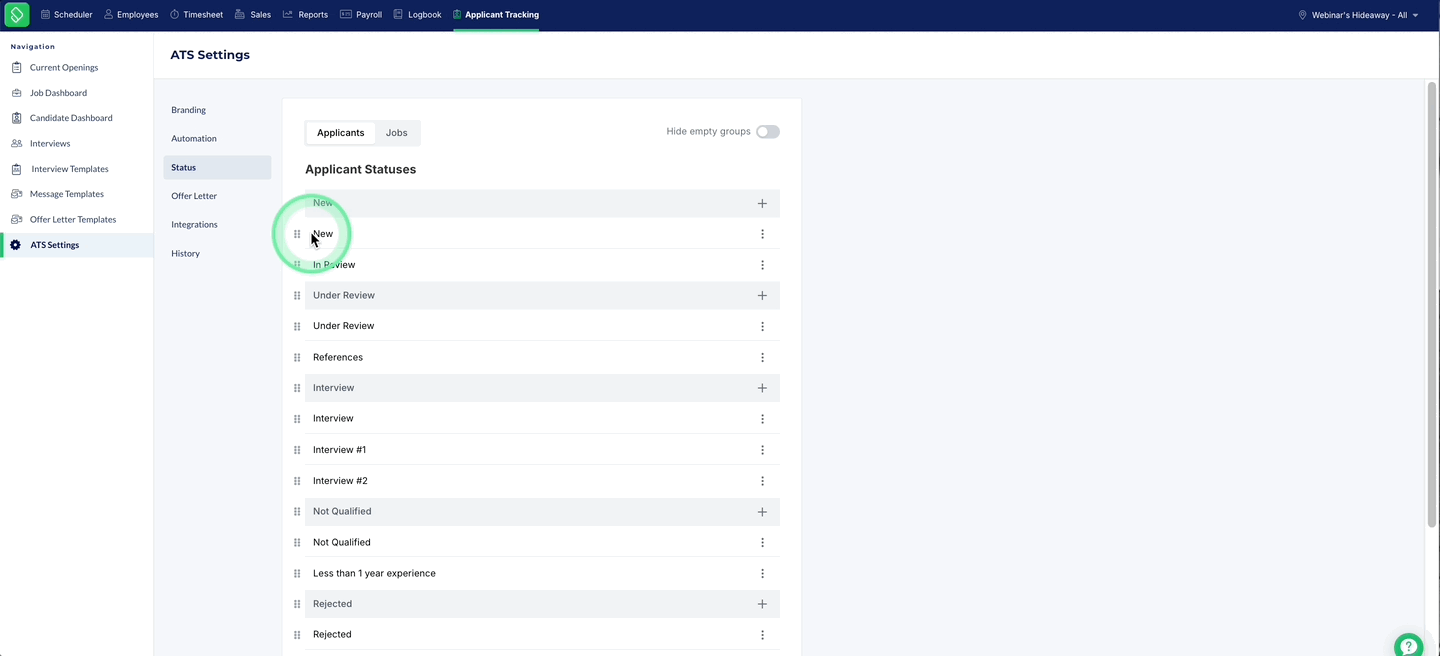The width and height of the screenshot is (1440, 656).
Task: Switch to Jobs tab
Action: click(397, 133)
